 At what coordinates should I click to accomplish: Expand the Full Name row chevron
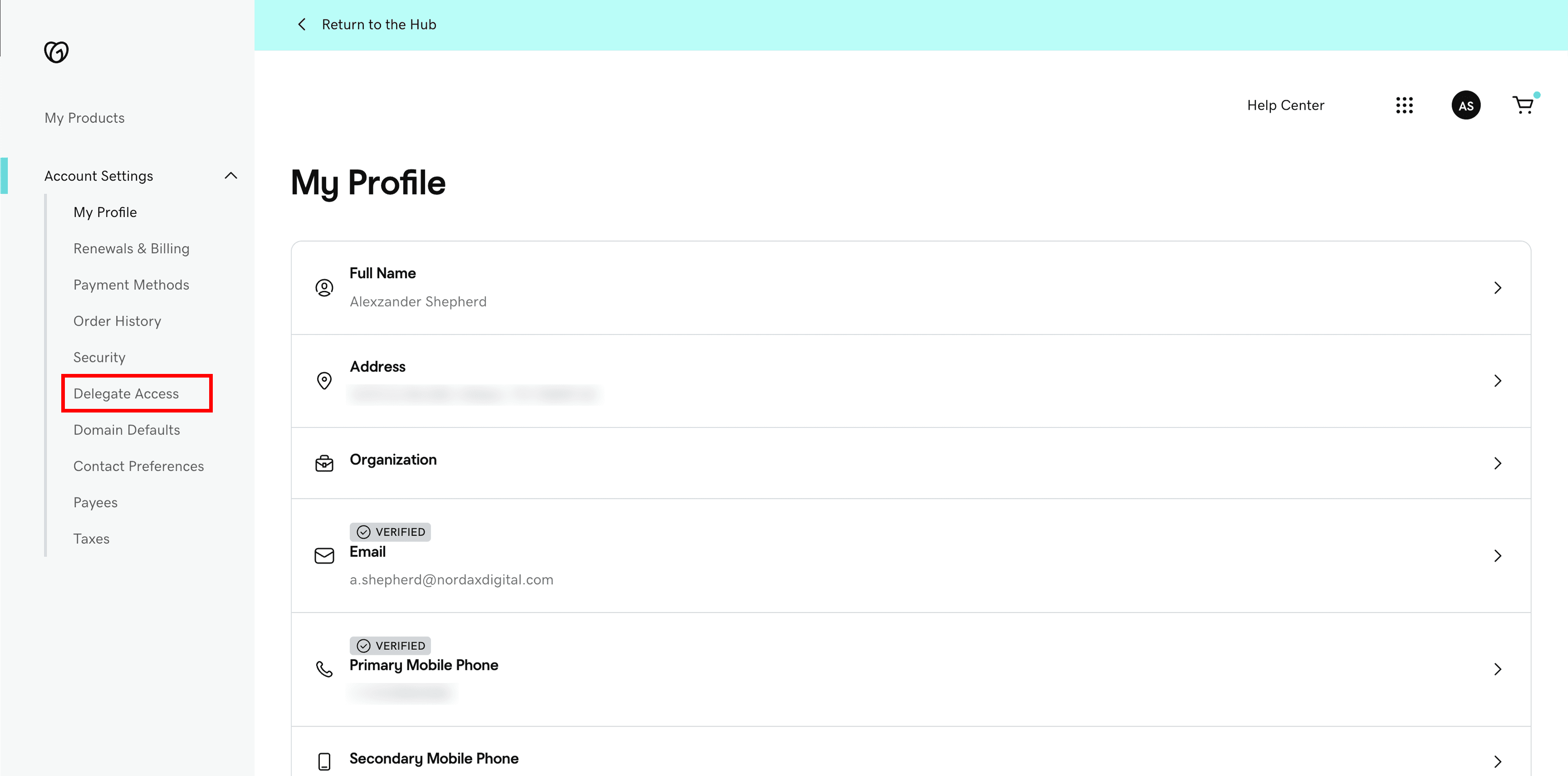point(1498,288)
